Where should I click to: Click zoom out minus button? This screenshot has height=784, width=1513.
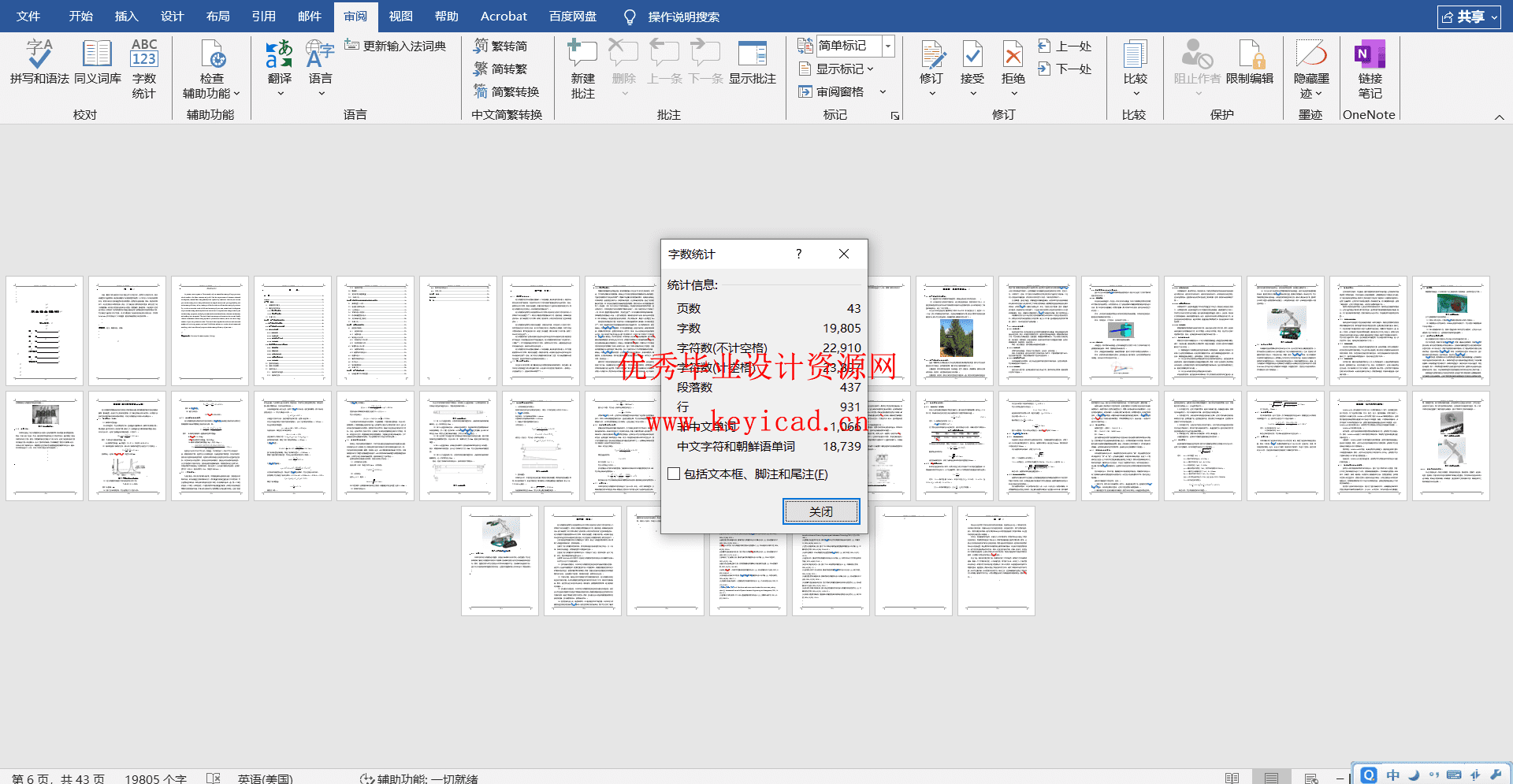pos(1340,778)
